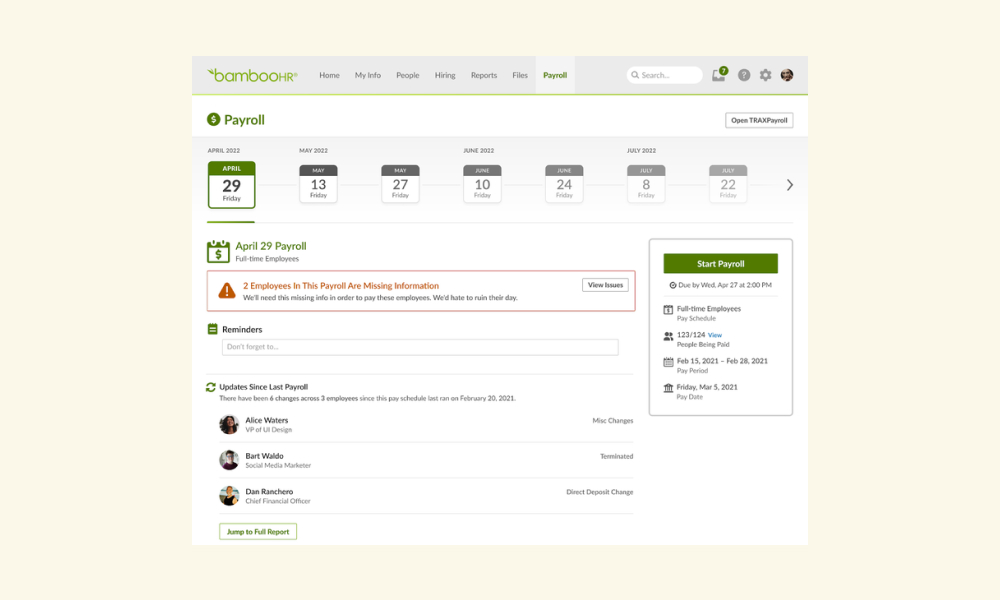The image size is (1000, 600).
Task: Select the May 13 pay date
Action: tap(318, 184)
